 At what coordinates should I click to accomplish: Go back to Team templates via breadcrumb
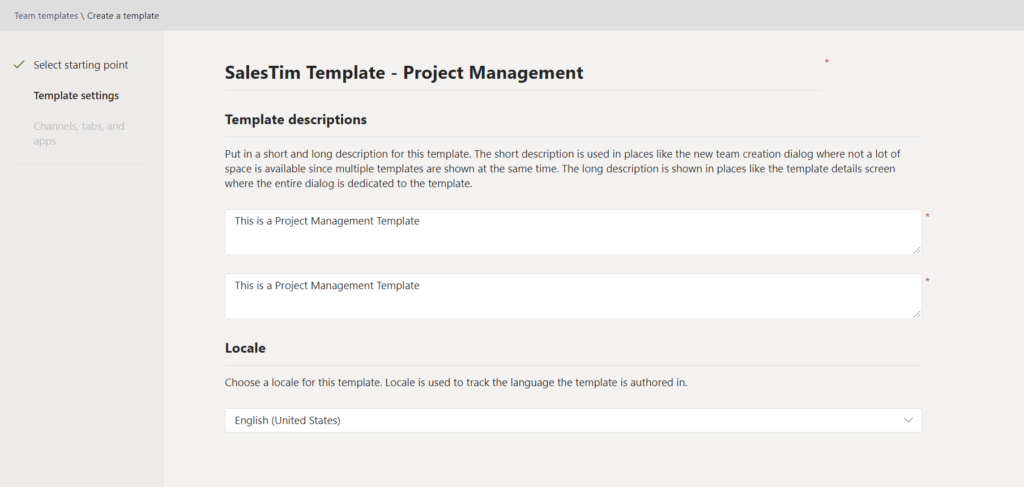(46, 16)
